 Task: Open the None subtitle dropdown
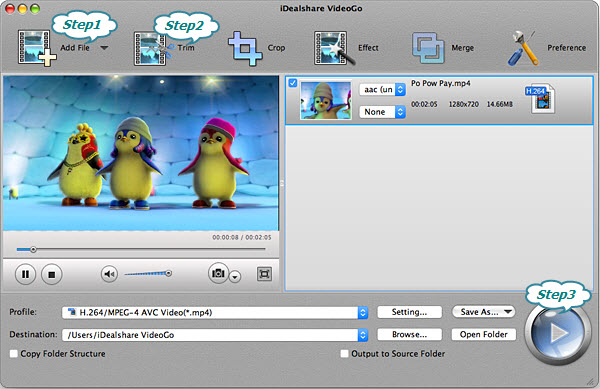tap(382, 112)
